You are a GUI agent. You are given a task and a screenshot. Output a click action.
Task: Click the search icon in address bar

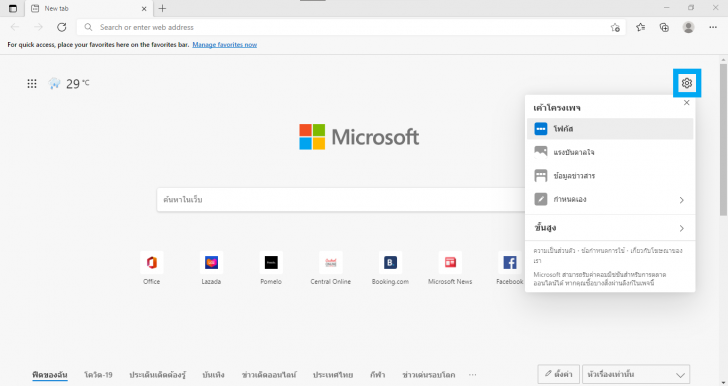tap(88, 27)
